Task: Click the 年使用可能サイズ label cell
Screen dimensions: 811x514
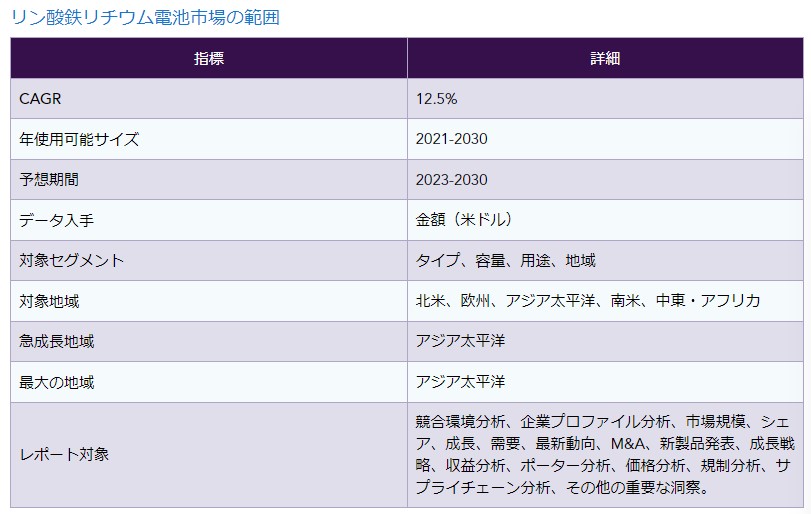Action: coord(79,139)
